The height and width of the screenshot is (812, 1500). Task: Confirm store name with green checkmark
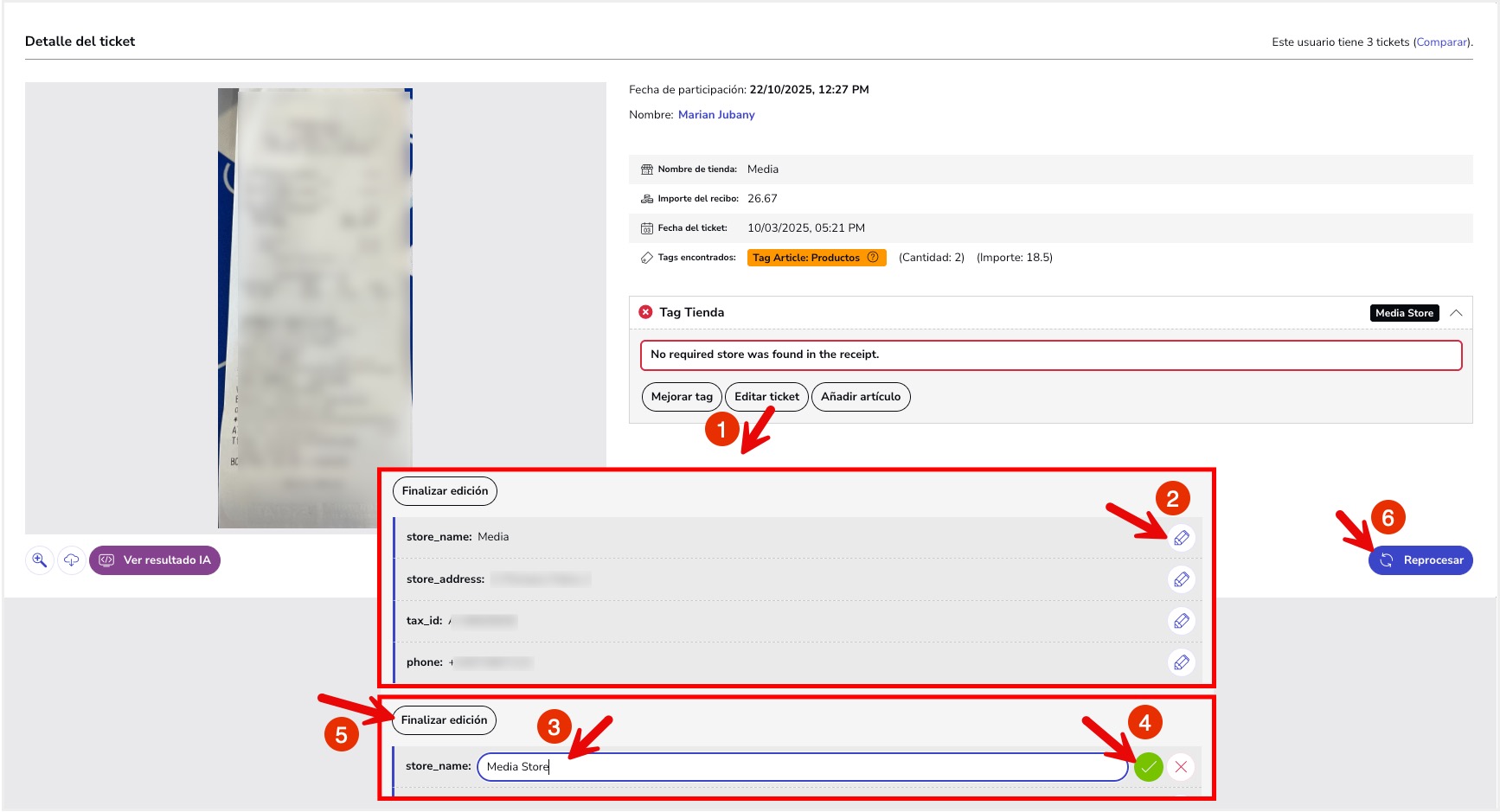(1148, 767)
